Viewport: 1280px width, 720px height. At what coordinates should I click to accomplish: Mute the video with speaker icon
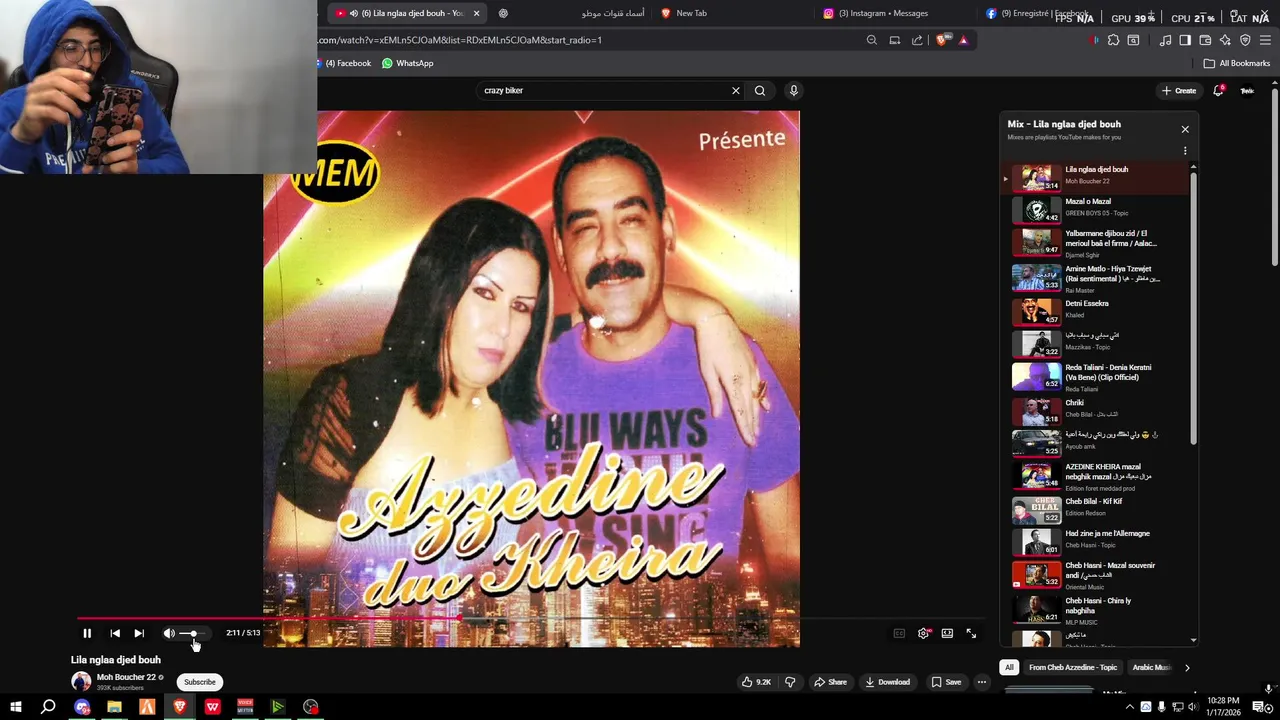point(169,633)
